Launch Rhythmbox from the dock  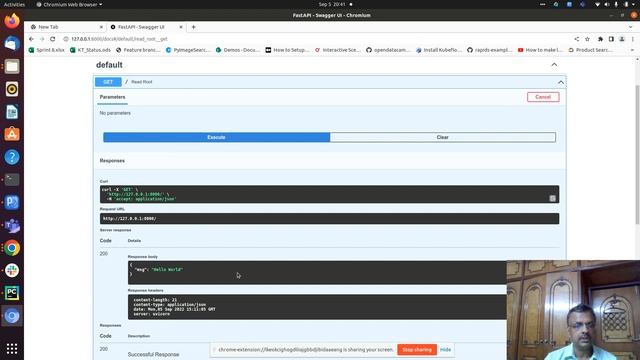pyautogui.click(x=12, y=89)
